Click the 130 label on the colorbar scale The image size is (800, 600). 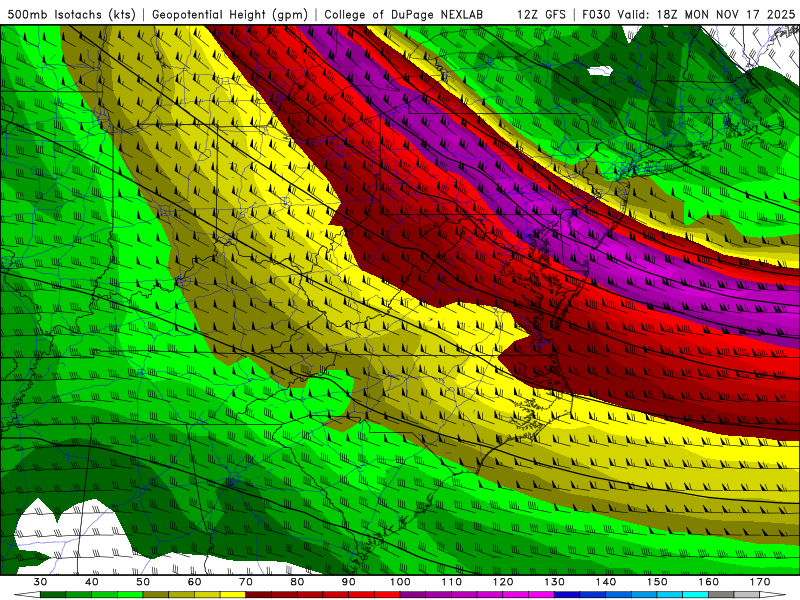(555, 582)
